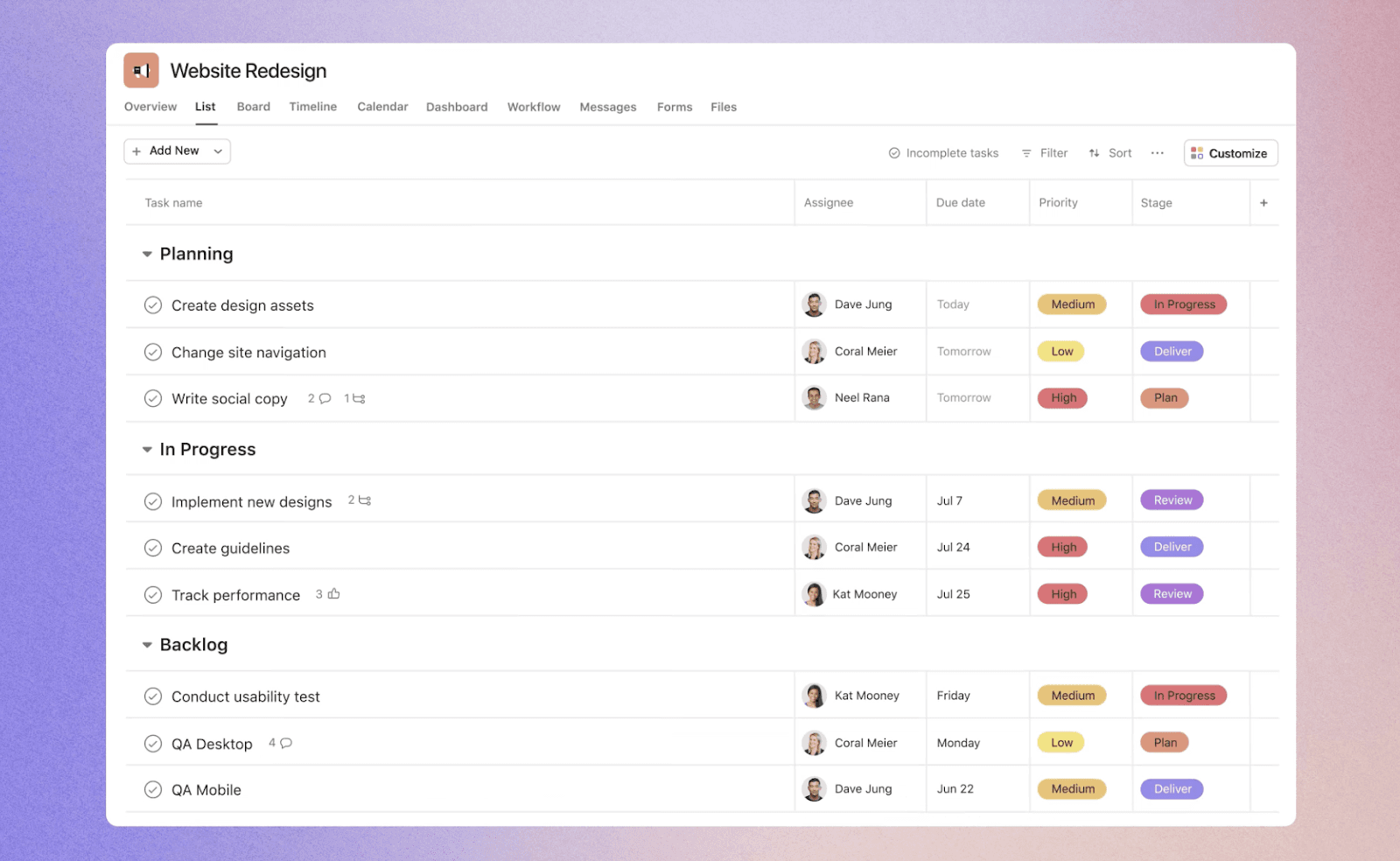The width and height of the screenshot is (1400, 861).
Task: Switch to the Board tab
Action: 253,107
